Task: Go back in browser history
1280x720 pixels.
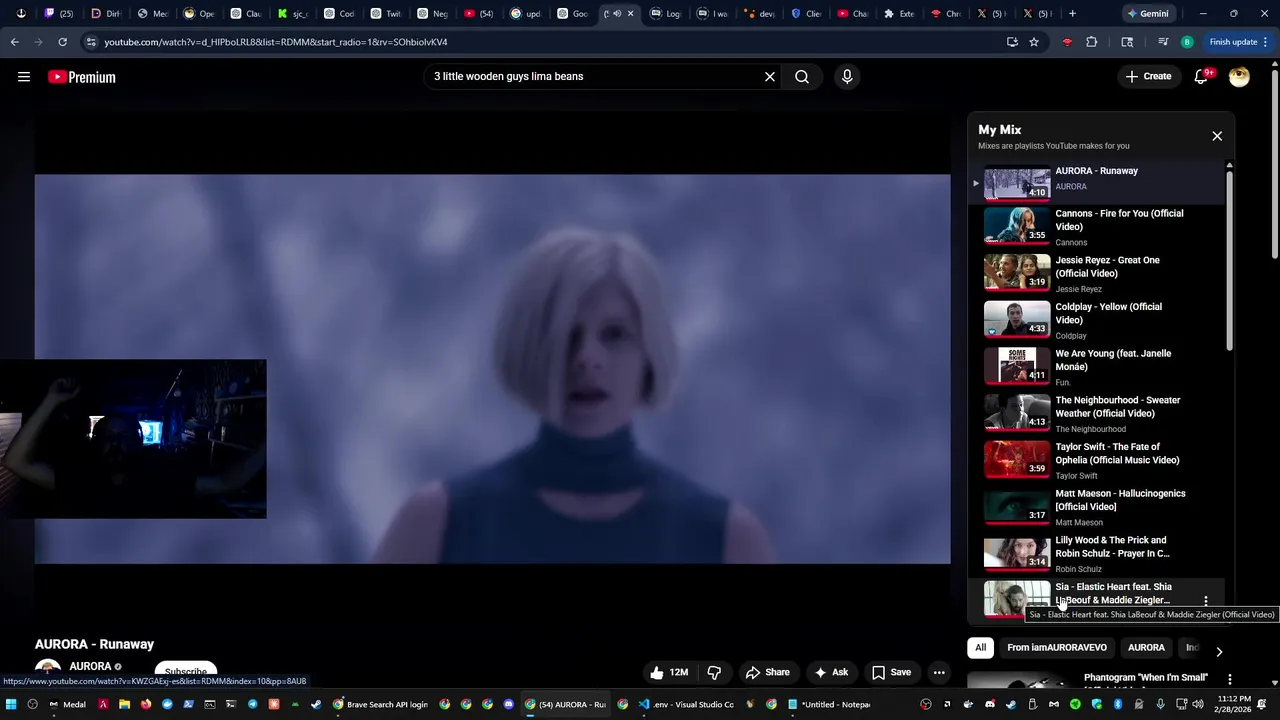Action: [14, 42]
